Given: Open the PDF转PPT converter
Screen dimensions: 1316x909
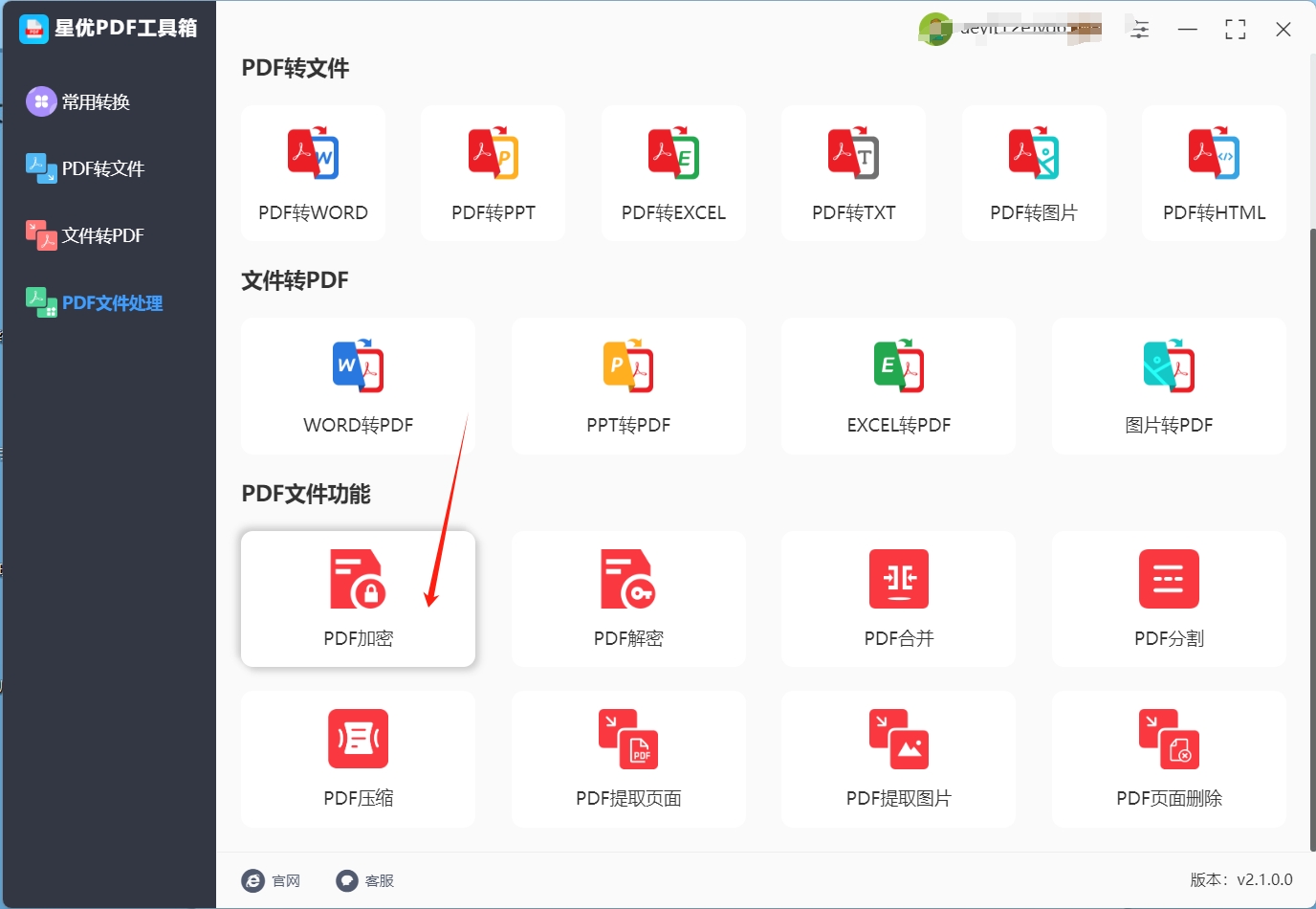Looking at the screenshot, I should [493, 173].
